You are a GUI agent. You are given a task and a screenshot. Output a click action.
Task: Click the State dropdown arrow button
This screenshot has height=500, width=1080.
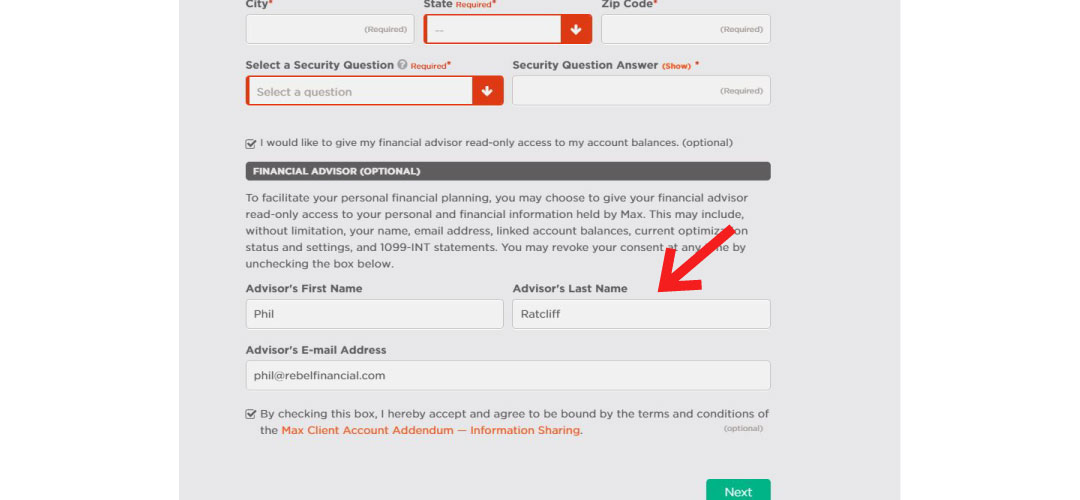(x=577, y=30)
